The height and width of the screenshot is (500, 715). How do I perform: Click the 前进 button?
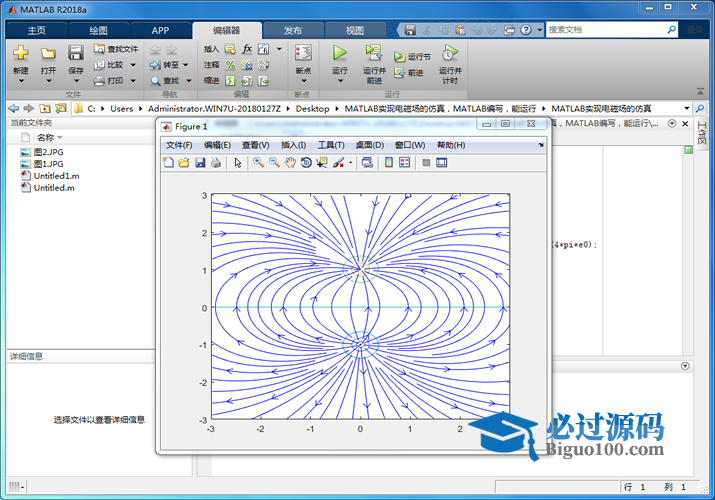click(x=409, y=72)
